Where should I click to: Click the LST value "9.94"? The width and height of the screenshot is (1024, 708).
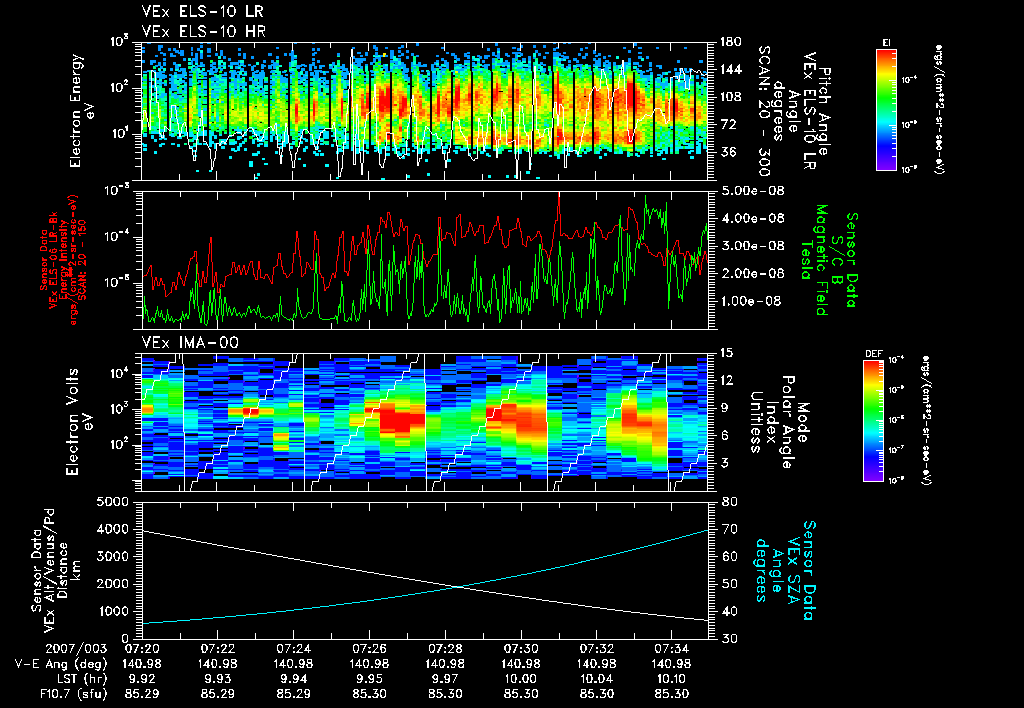[293, 679]
